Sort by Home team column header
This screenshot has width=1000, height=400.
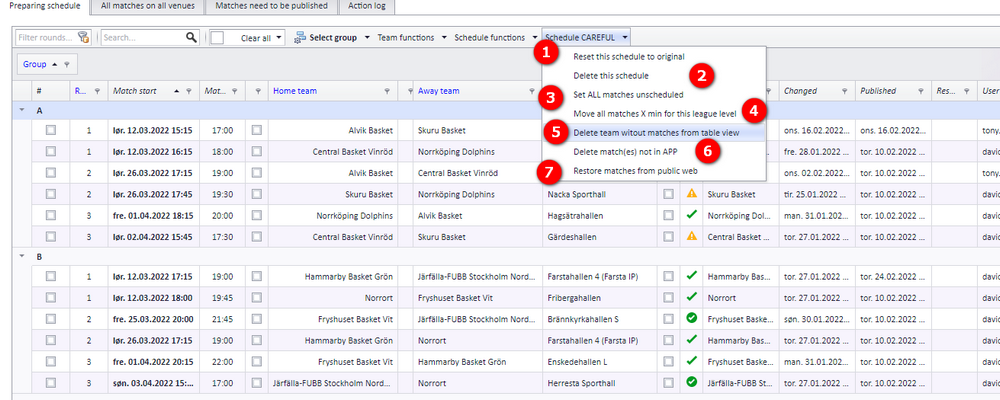(x=295, y=91)
